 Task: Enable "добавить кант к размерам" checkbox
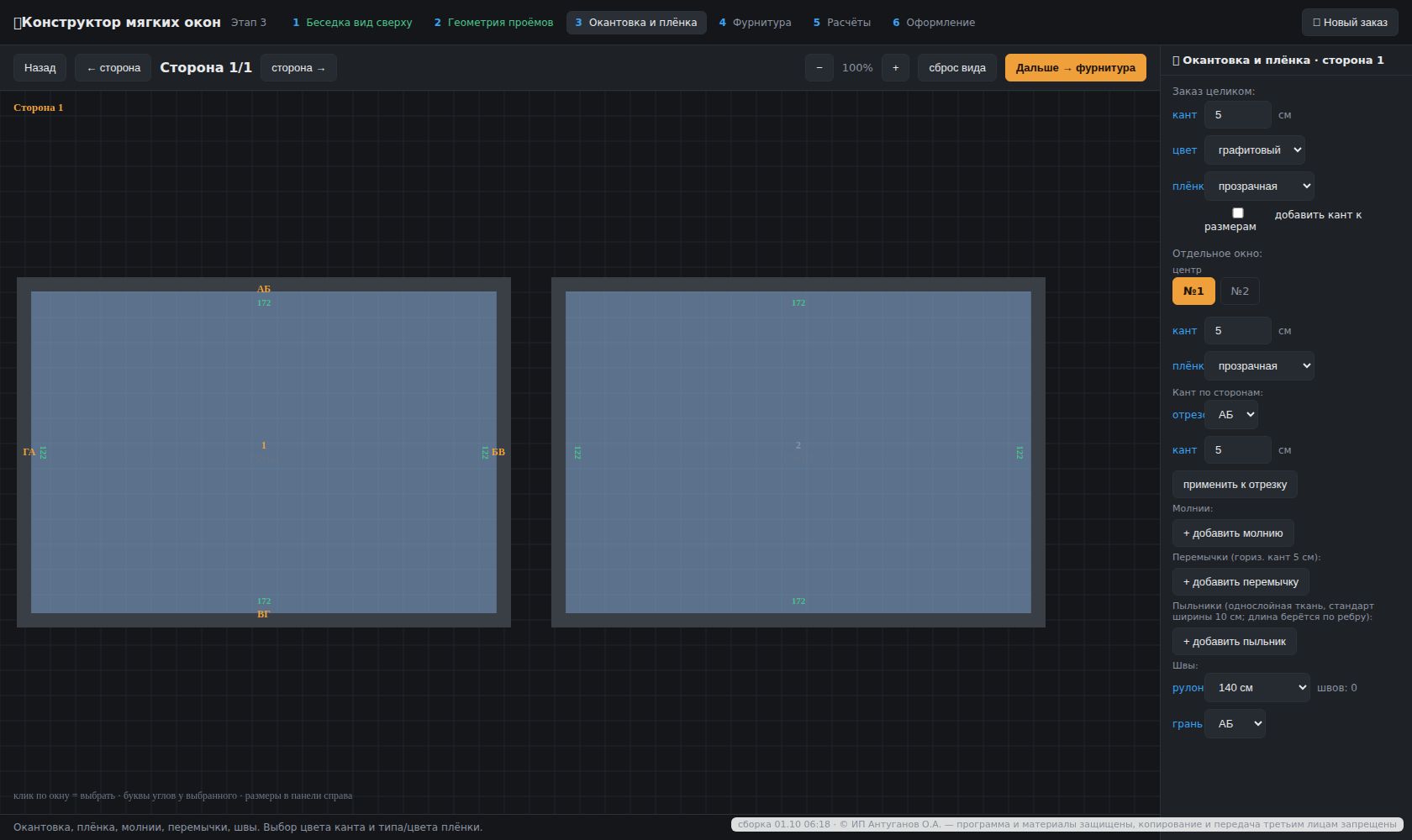coord(1237,213)
